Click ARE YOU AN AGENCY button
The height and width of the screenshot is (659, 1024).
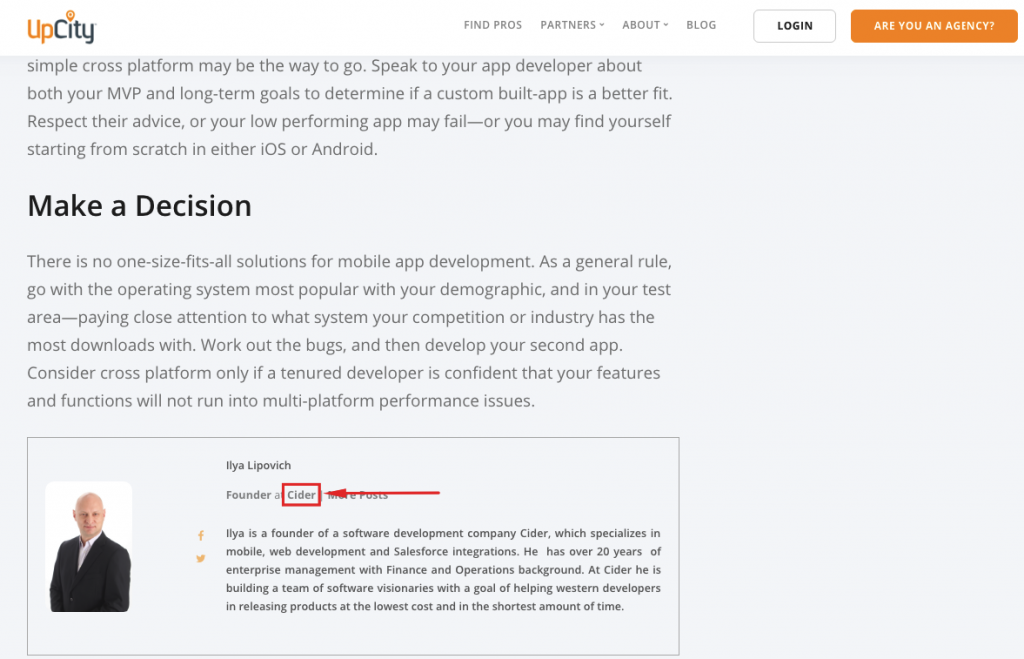pyautogui.click(x=934, y=26)
